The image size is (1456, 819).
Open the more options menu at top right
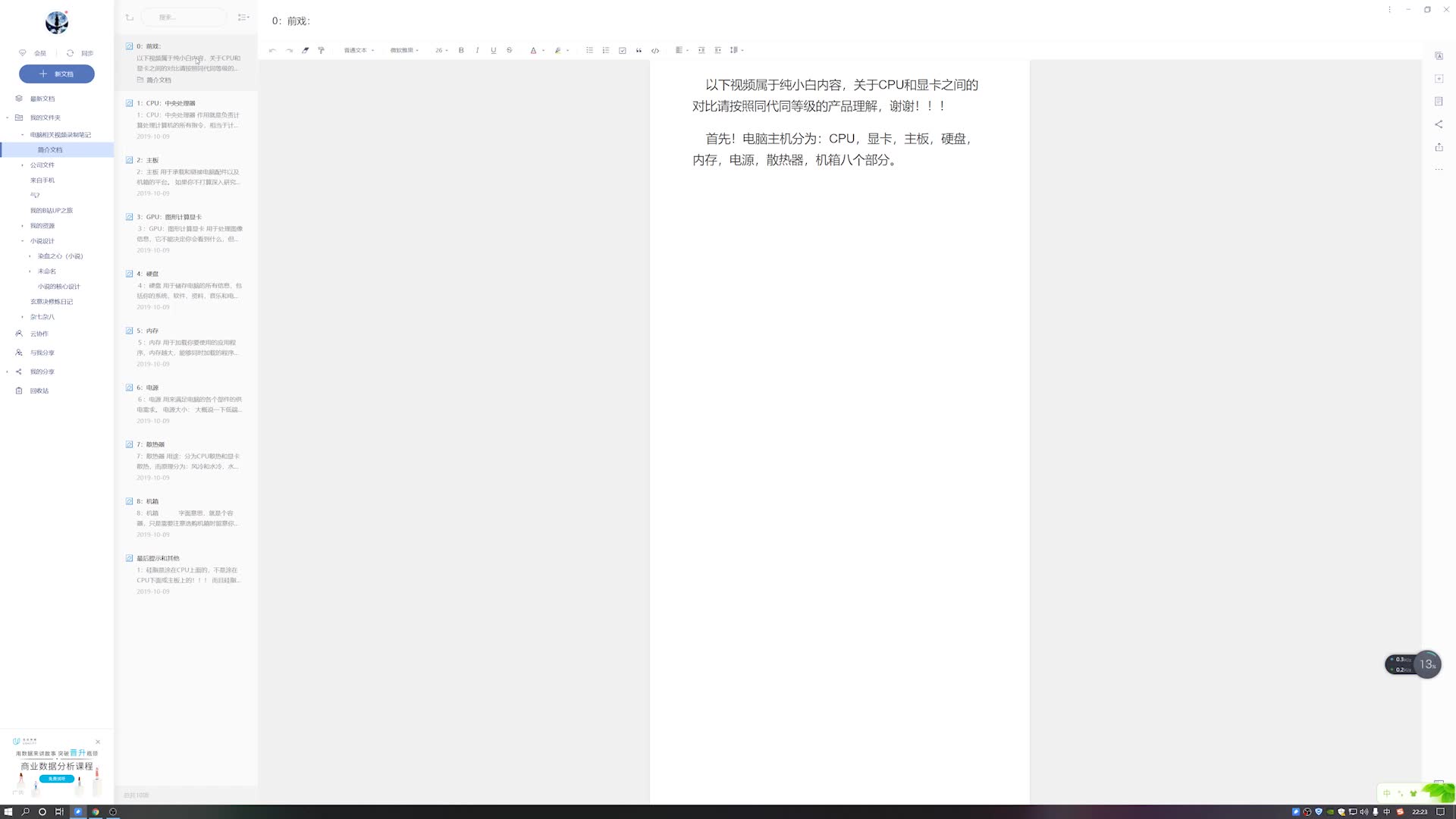point(1390,9)
